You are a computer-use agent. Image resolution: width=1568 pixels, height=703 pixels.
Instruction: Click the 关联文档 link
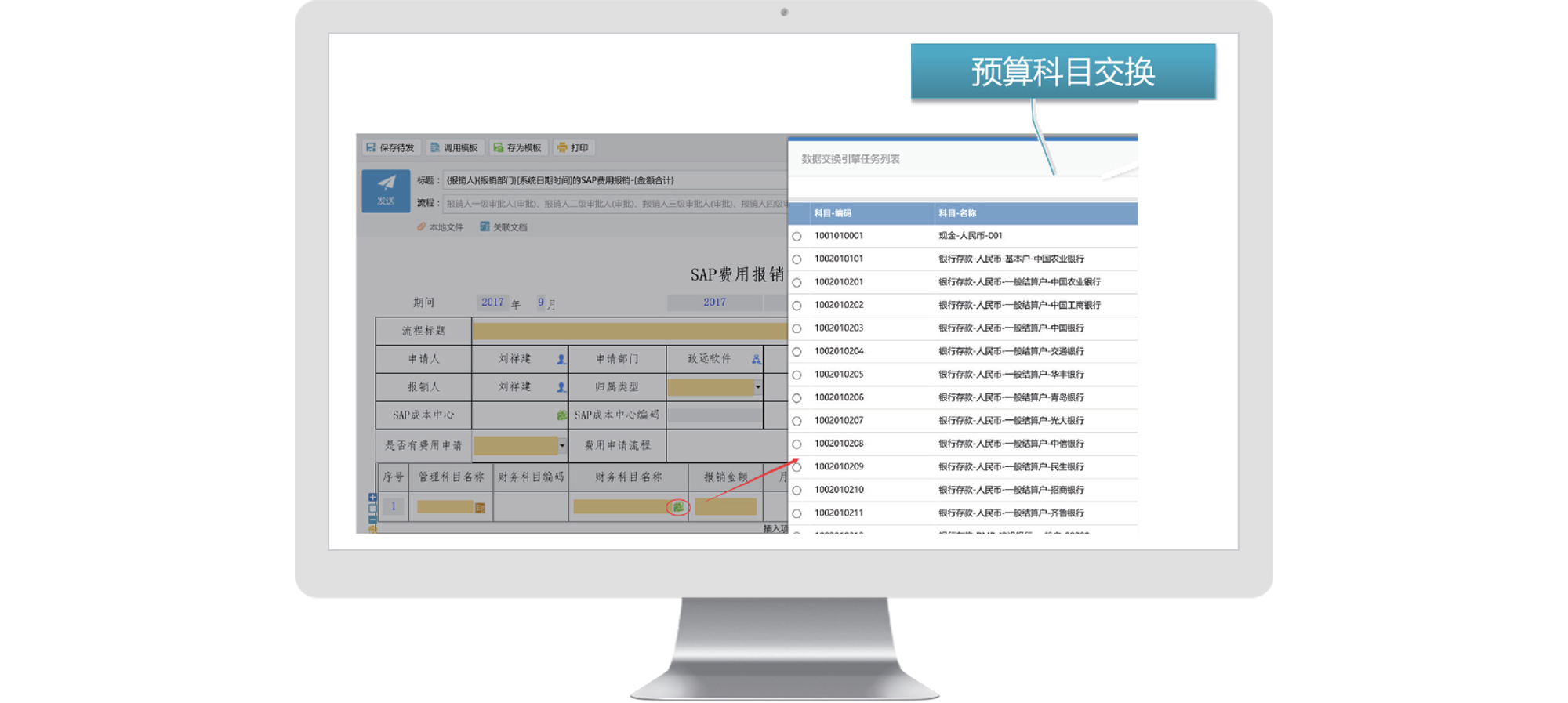(503, 227)
